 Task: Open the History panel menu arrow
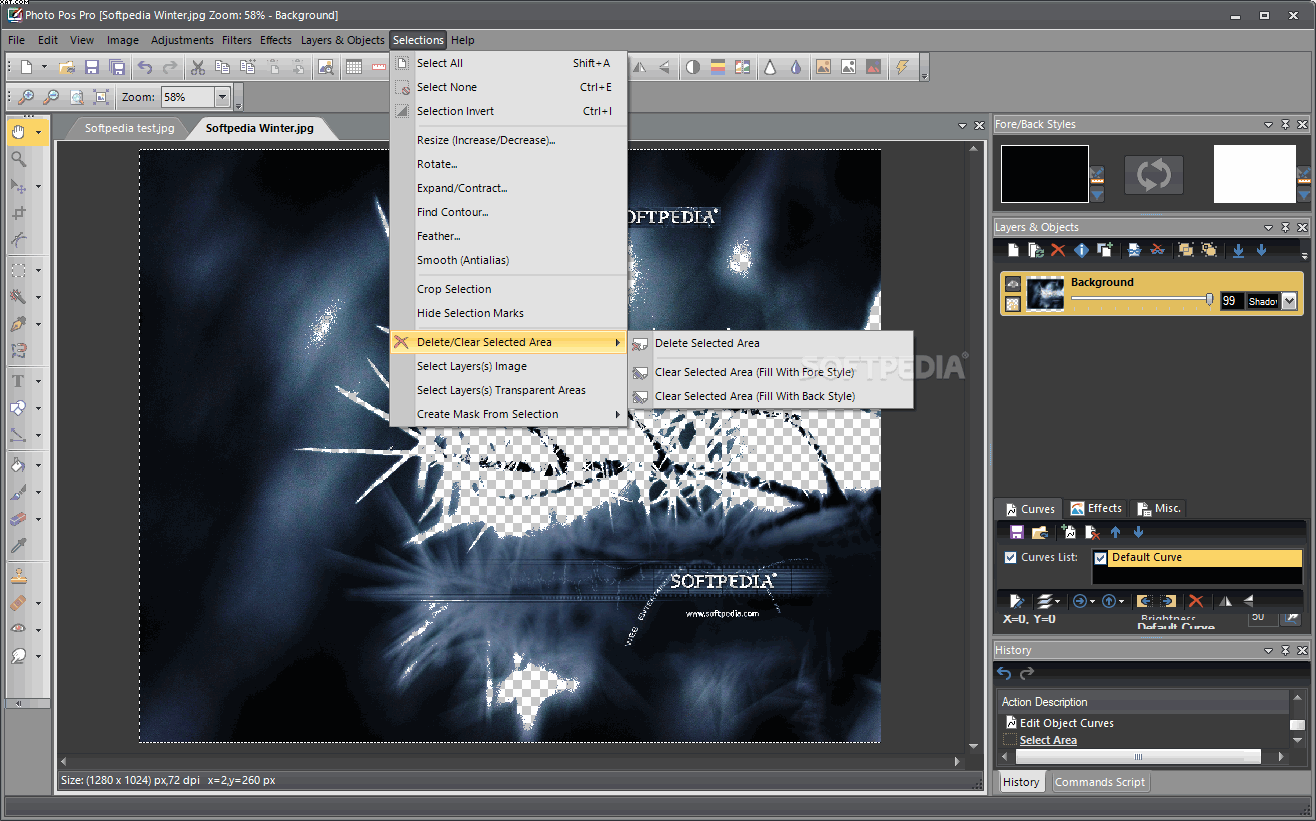point(1269,651)
